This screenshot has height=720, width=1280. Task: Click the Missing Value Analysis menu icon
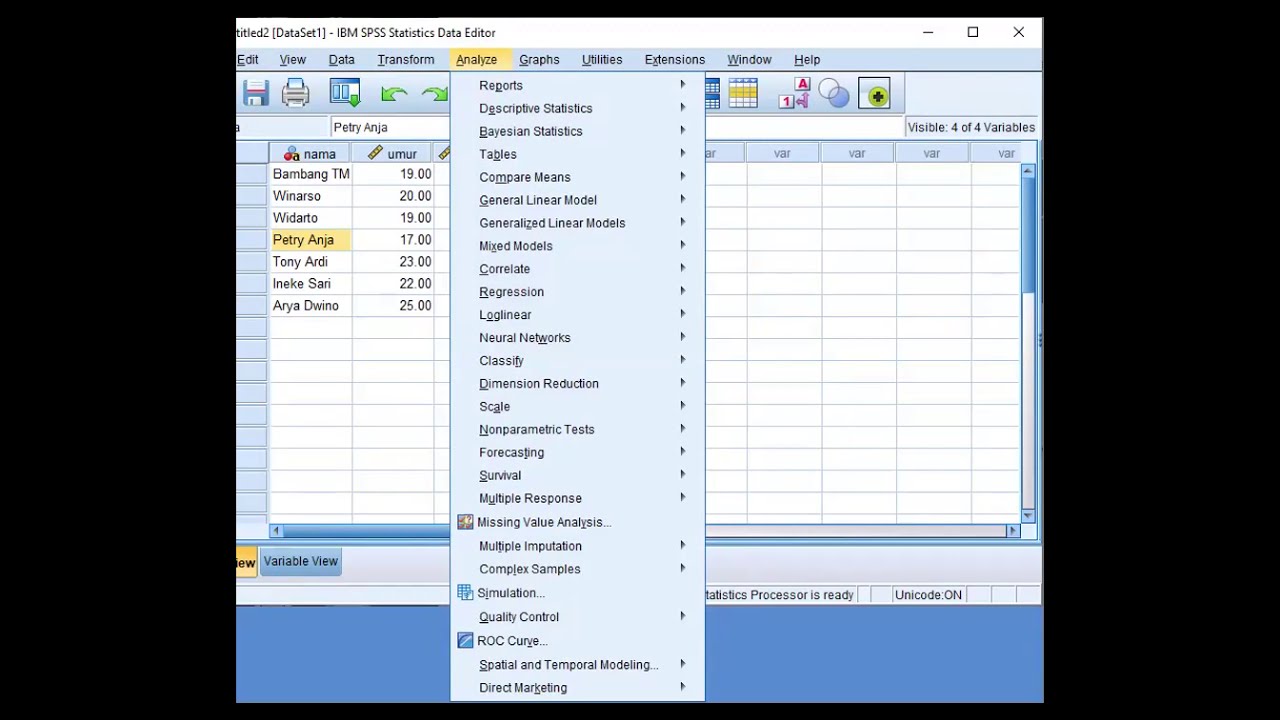point(465,522)
